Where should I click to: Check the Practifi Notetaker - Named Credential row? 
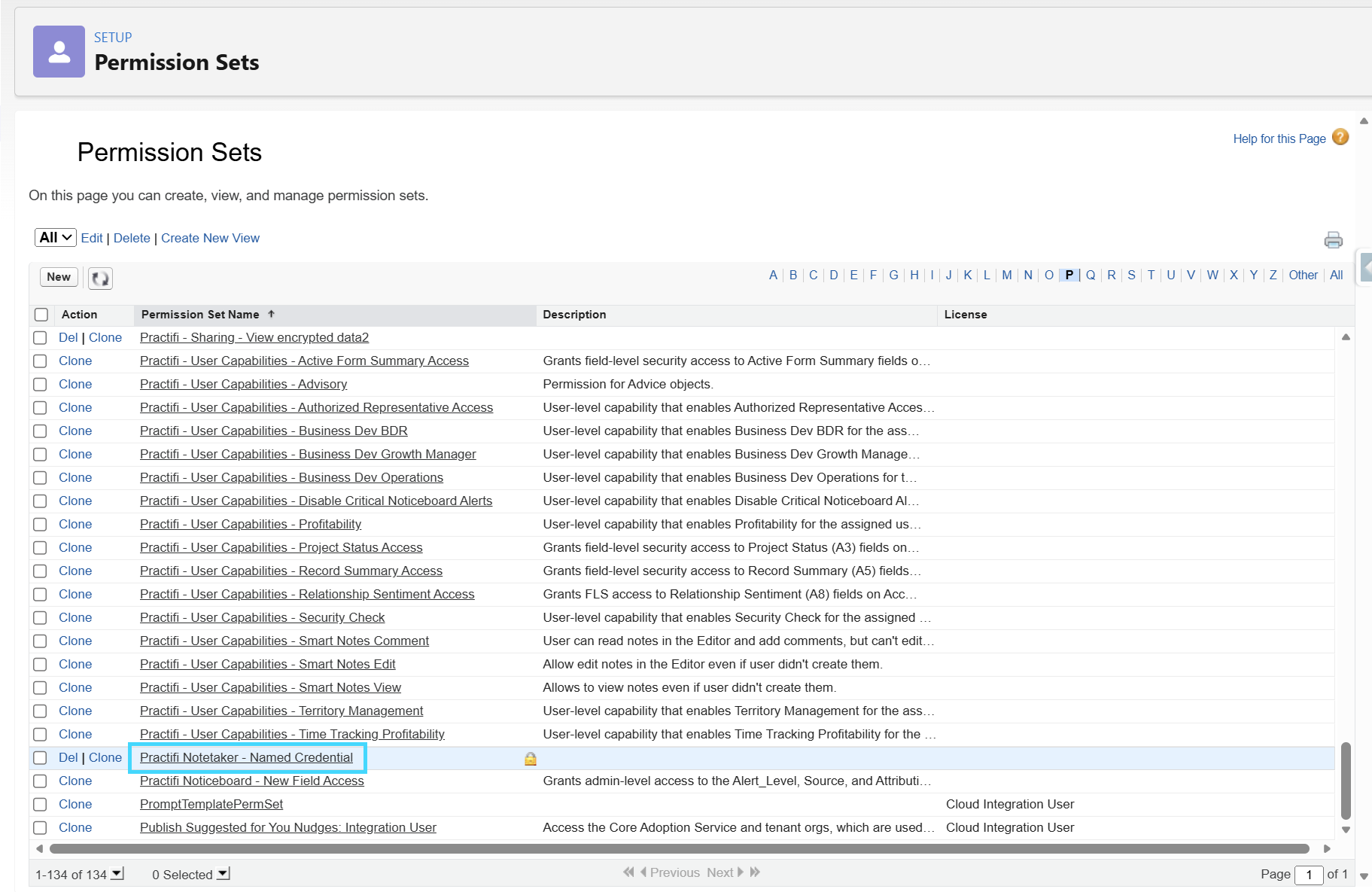[40, 758]
